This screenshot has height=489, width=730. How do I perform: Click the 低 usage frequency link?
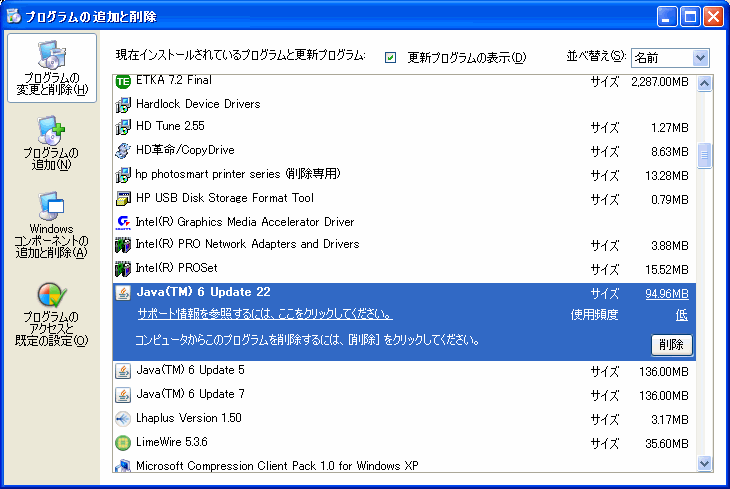tap(682, 315)
